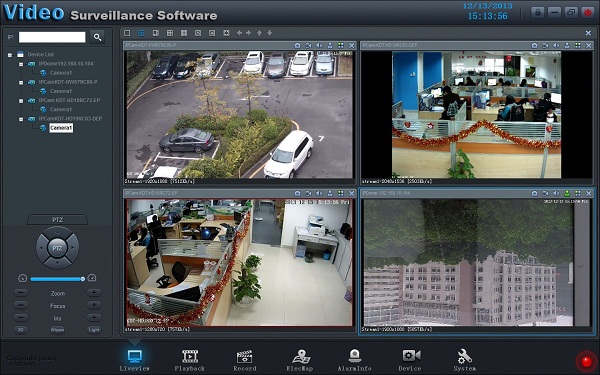Toggle audio on IPCam-KDT-HD19RC83-DEP view
Viewport: 600px width, 375px height.
pos(556,46)
